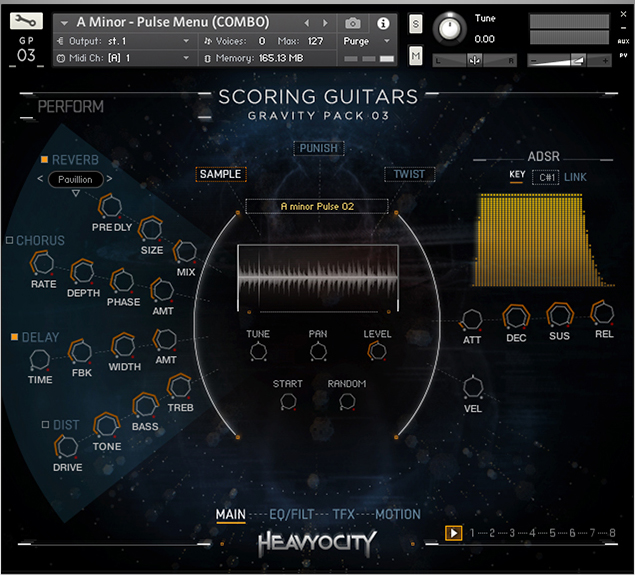
Task: Select the TWIST button
Action: click(x=409, y=174)
